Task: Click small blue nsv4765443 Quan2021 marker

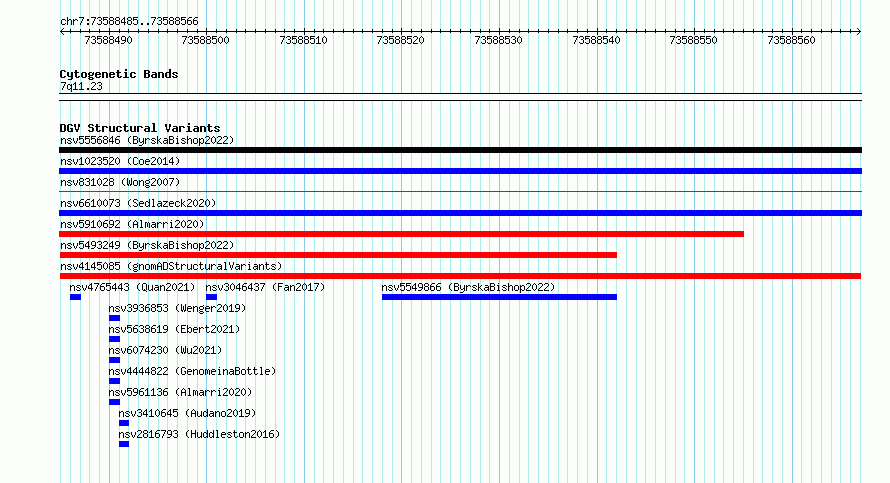Action: [75, 297]
